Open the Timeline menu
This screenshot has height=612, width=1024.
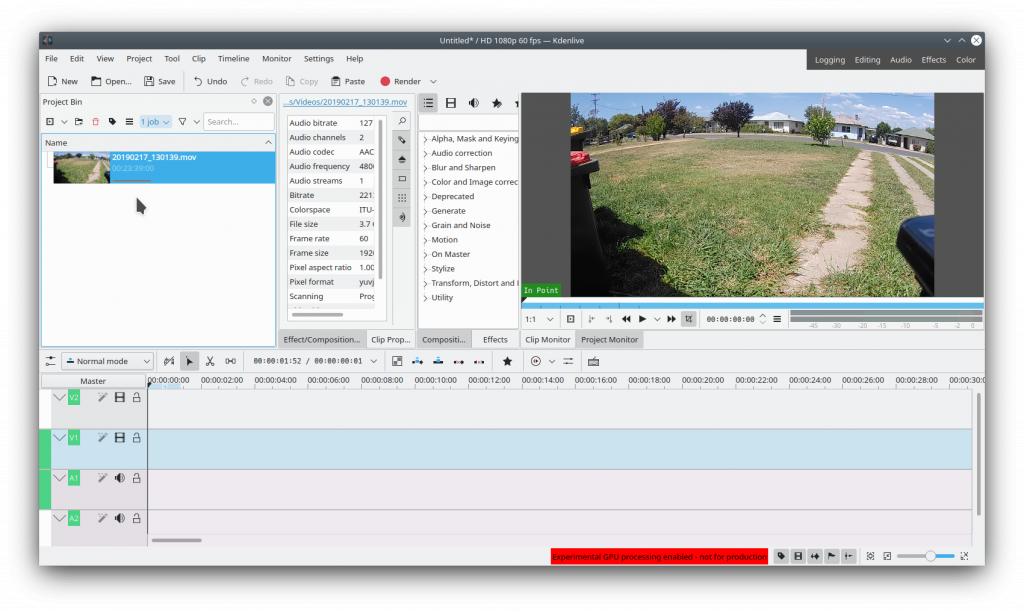tap(233, 59)
